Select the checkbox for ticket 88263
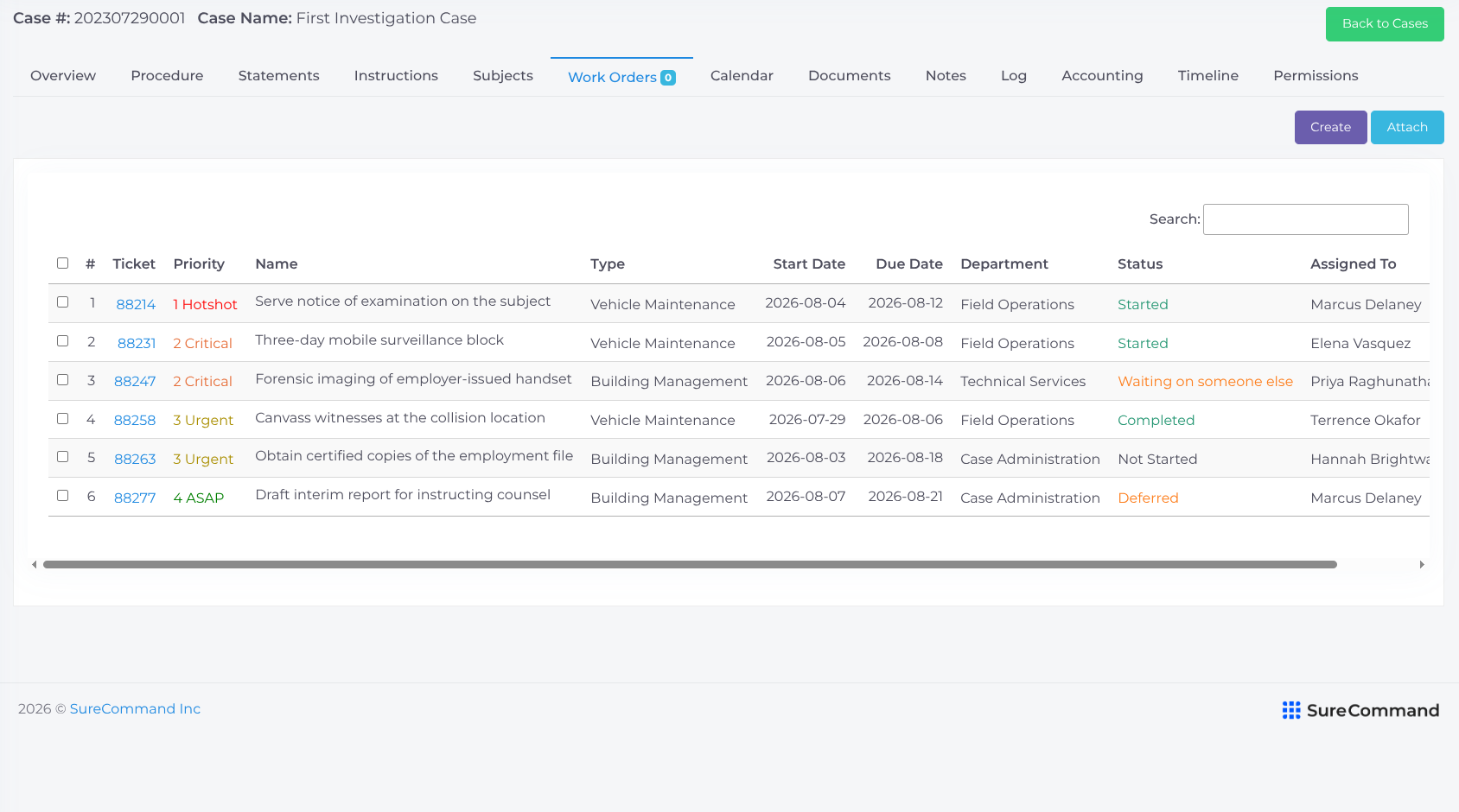Image resolution: width=1459 pixels, height=812 pixels. tap(62, 456)
